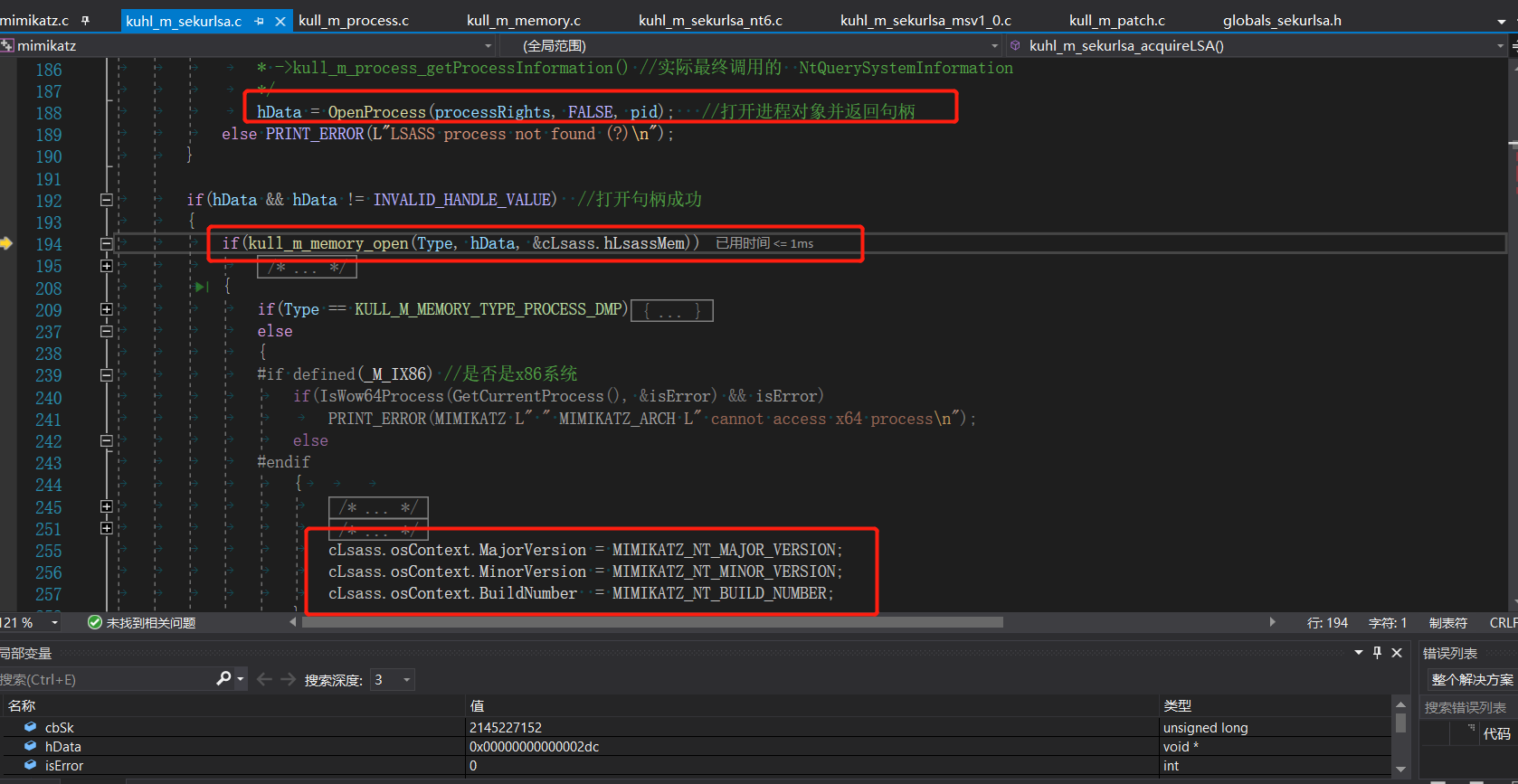
Task: Click the 未找到相关问题 status text
Action: click(151, 623)
